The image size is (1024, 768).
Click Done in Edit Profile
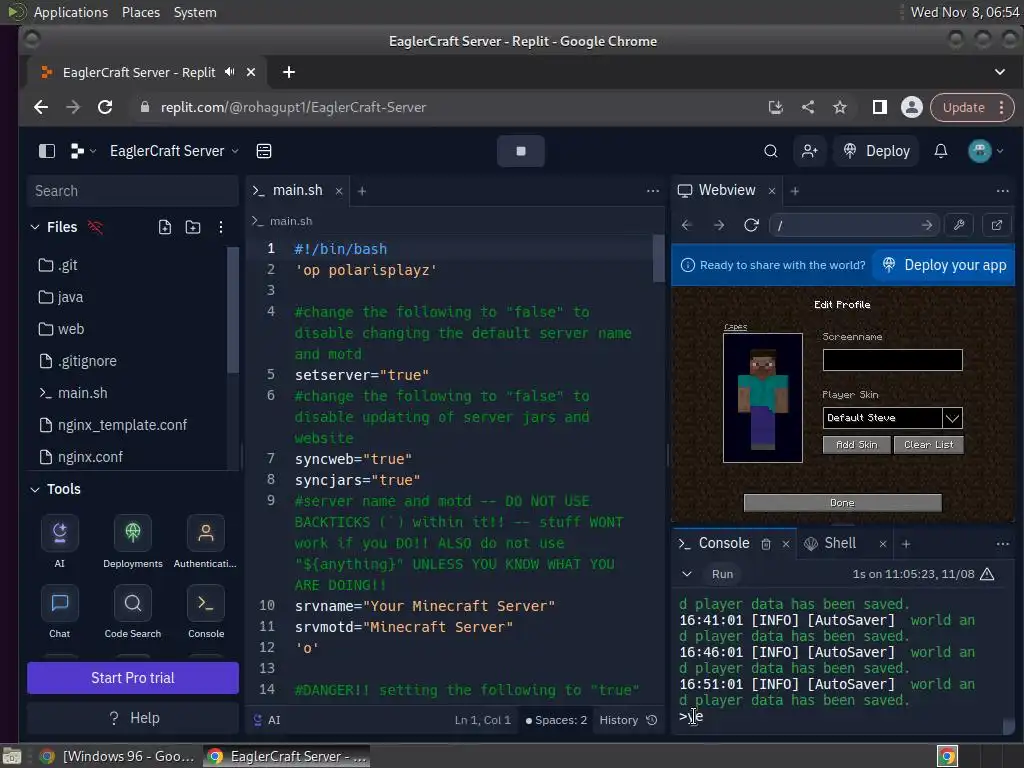(842, 503)
